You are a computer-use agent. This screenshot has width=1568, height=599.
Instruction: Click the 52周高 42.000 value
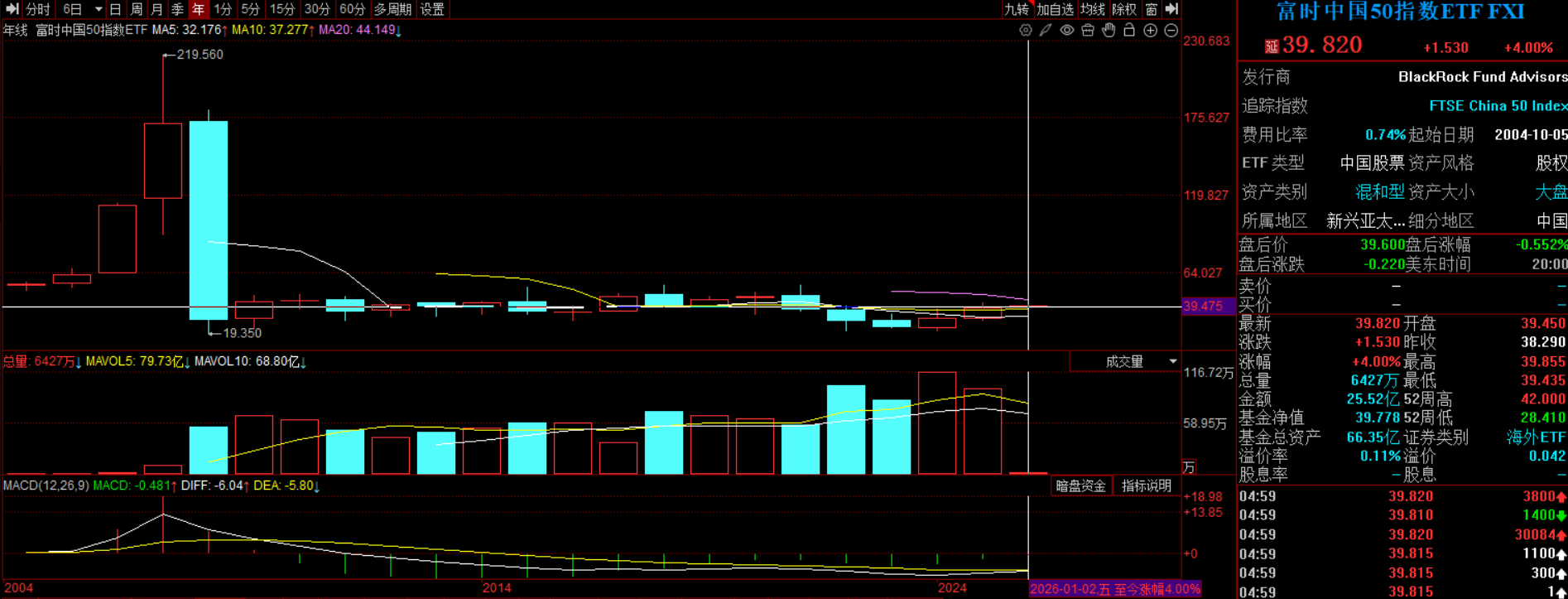click(1543, 399)
